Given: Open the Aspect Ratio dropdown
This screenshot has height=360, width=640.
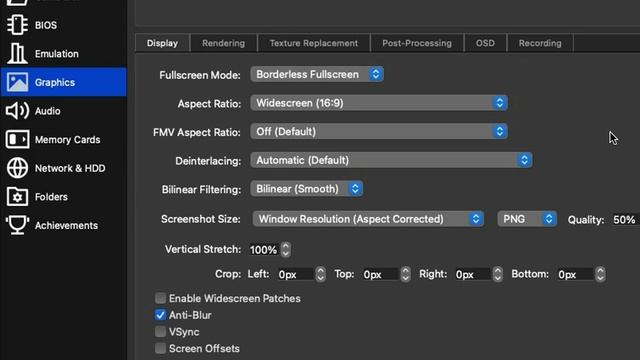Looking at the screenshot, I should click(x=379, y=103).
